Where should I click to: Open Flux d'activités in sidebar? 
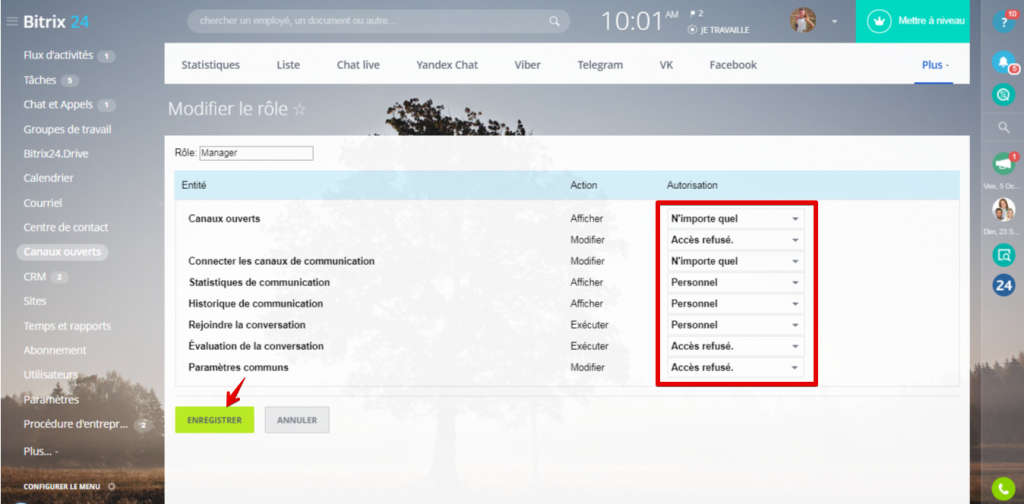tap(58, 55)
